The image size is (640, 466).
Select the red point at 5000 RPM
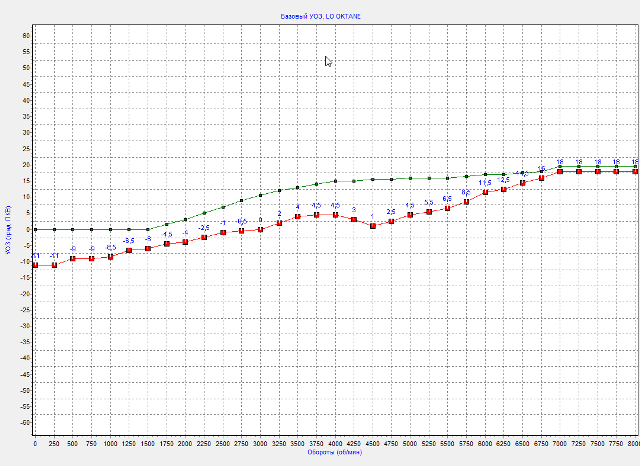pyautogui.click(x=410, y=215)
